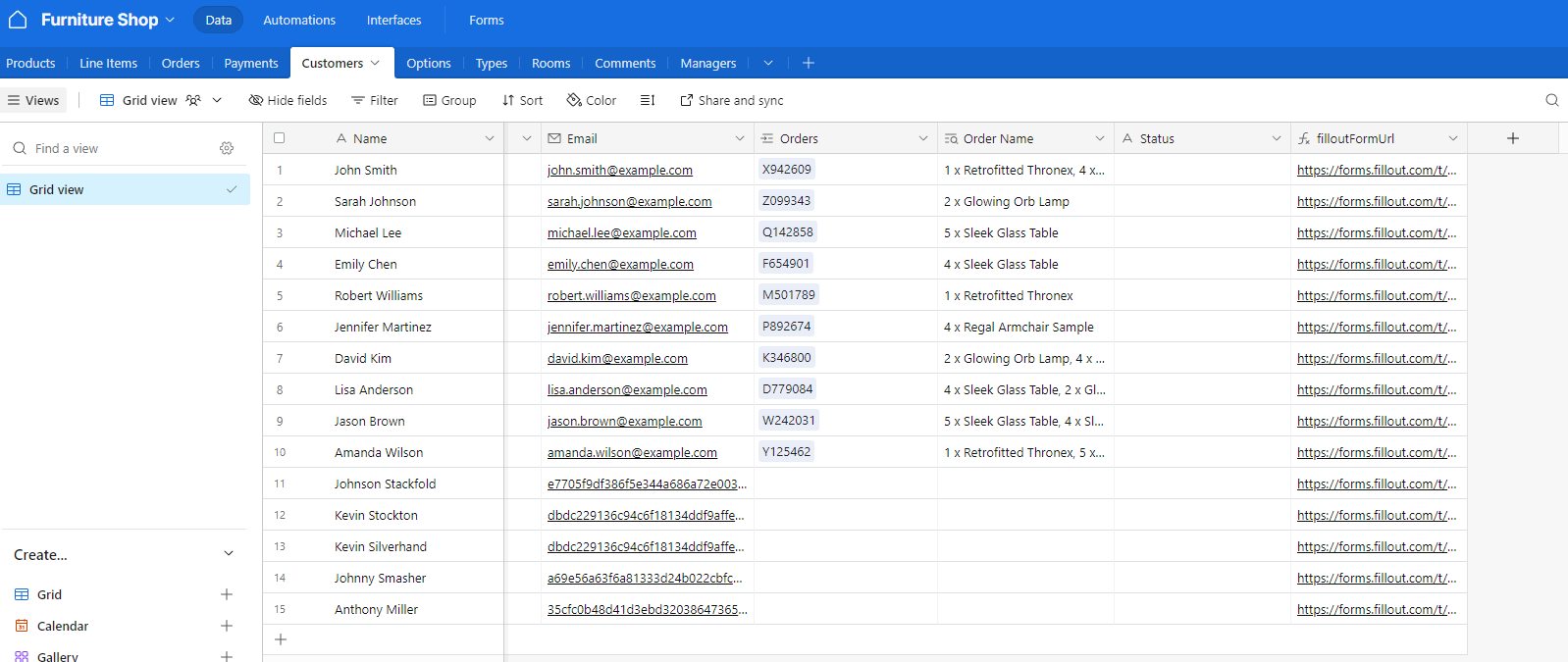This screenshot has width=1568, height=662.
Task: Open Grid view name dropdown chevron
Action: (x=217, y=100)
